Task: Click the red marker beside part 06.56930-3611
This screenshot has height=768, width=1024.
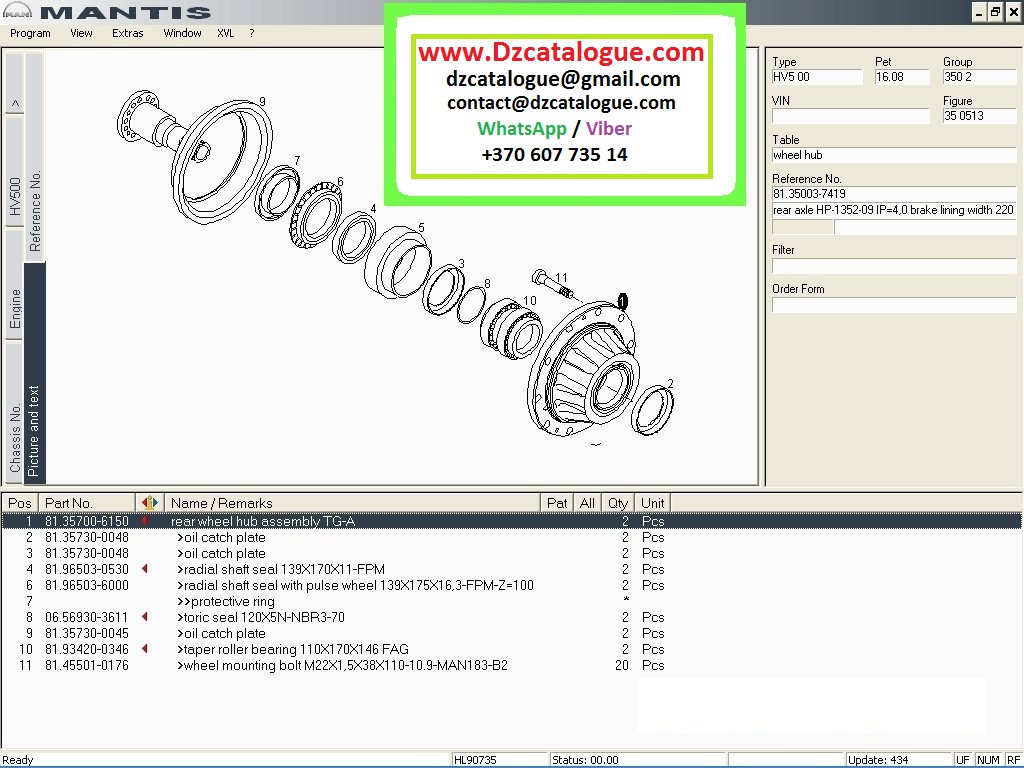Action: (x=145, y=617)
